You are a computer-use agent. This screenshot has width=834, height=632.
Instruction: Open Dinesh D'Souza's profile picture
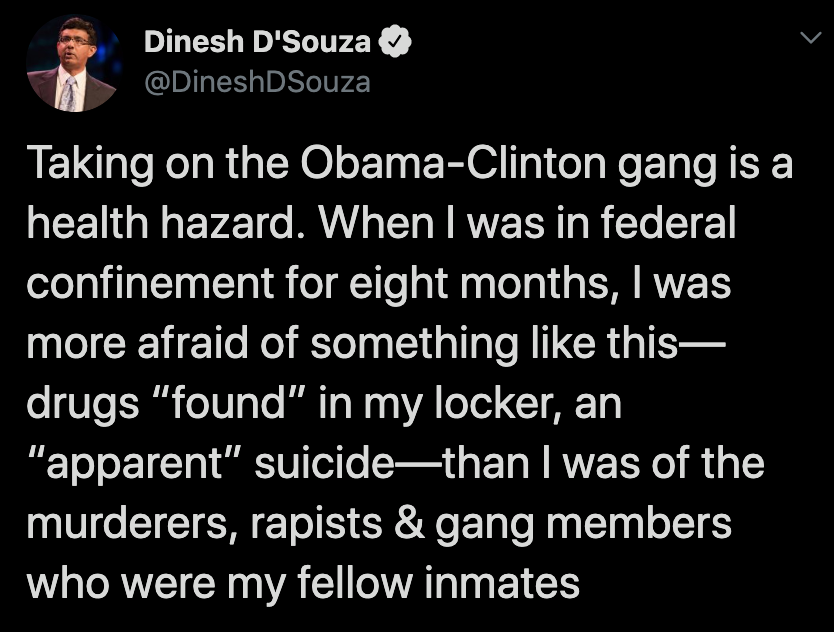pyautogui.click(x=73, y=64)
